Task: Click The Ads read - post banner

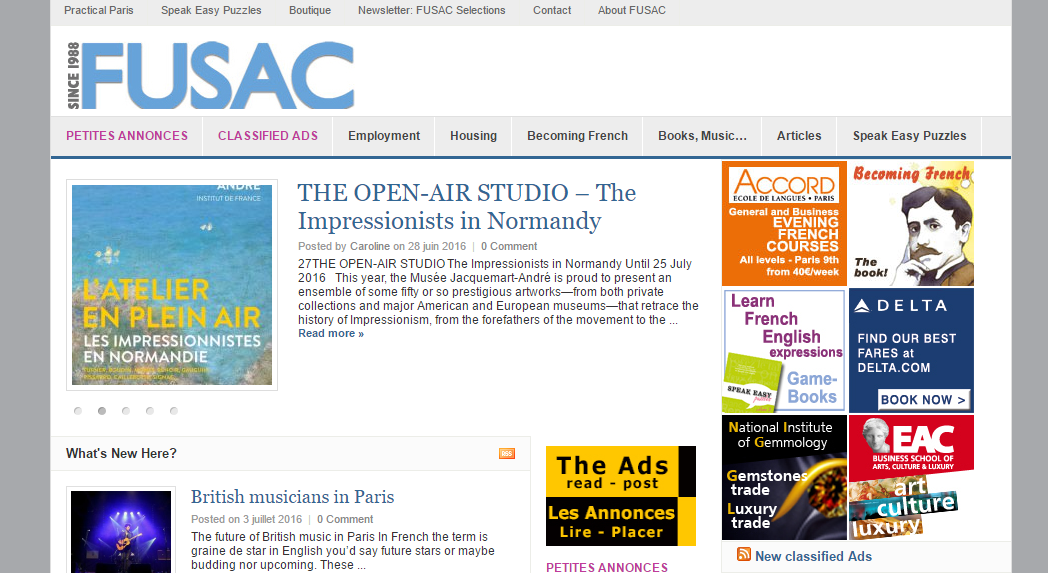Action: tap(621, 495)
